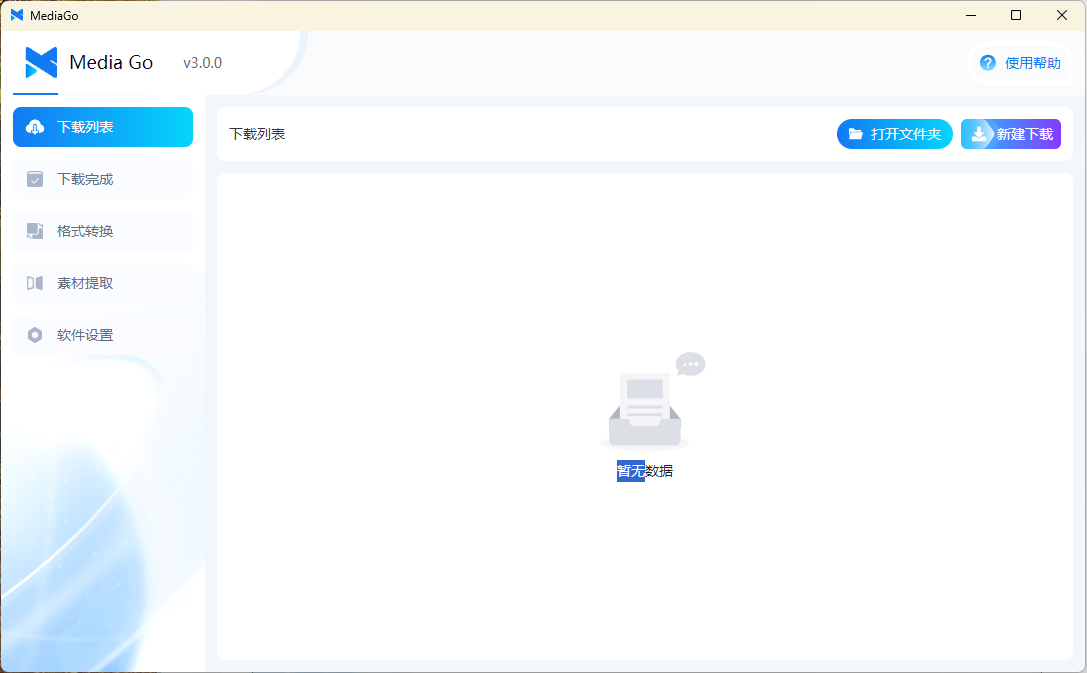Image resolution: width=1087 pixels, height=673 pixels.
Task: Click the hexagon settings icon beside 软件设置
Action: (x=35, y=335)
